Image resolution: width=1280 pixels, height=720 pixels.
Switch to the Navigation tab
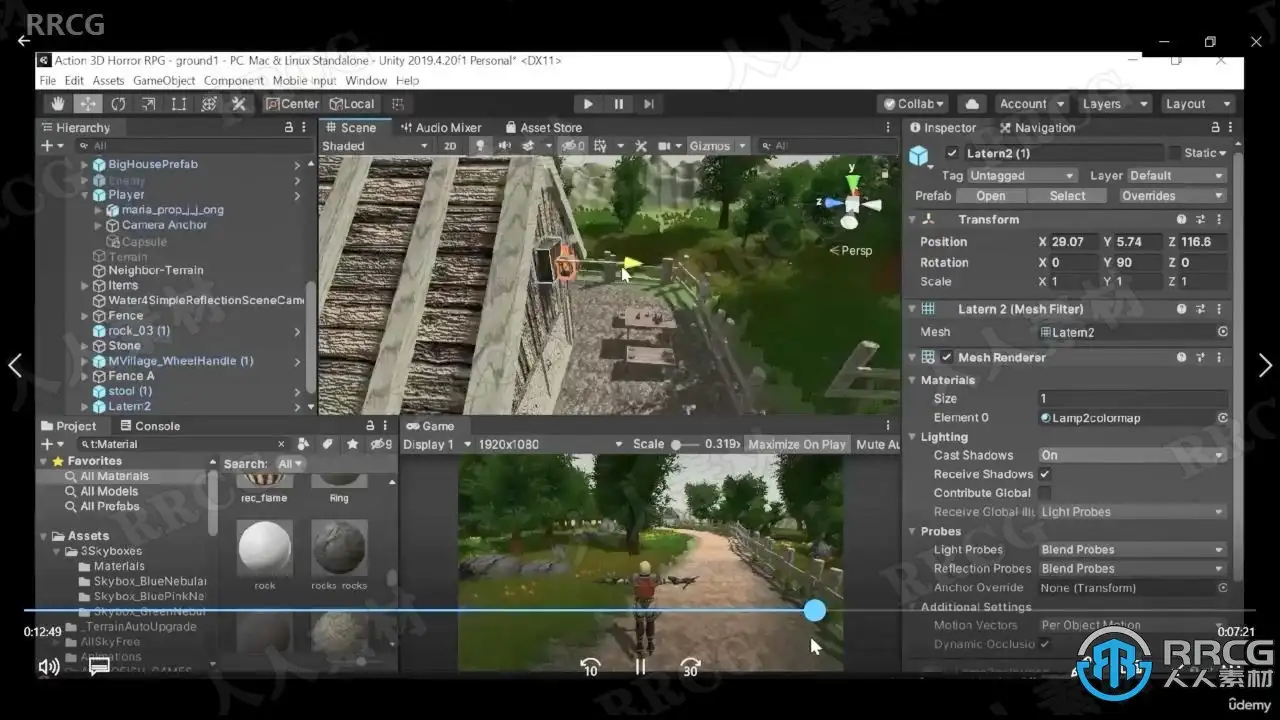click(x=1037, y=128)
